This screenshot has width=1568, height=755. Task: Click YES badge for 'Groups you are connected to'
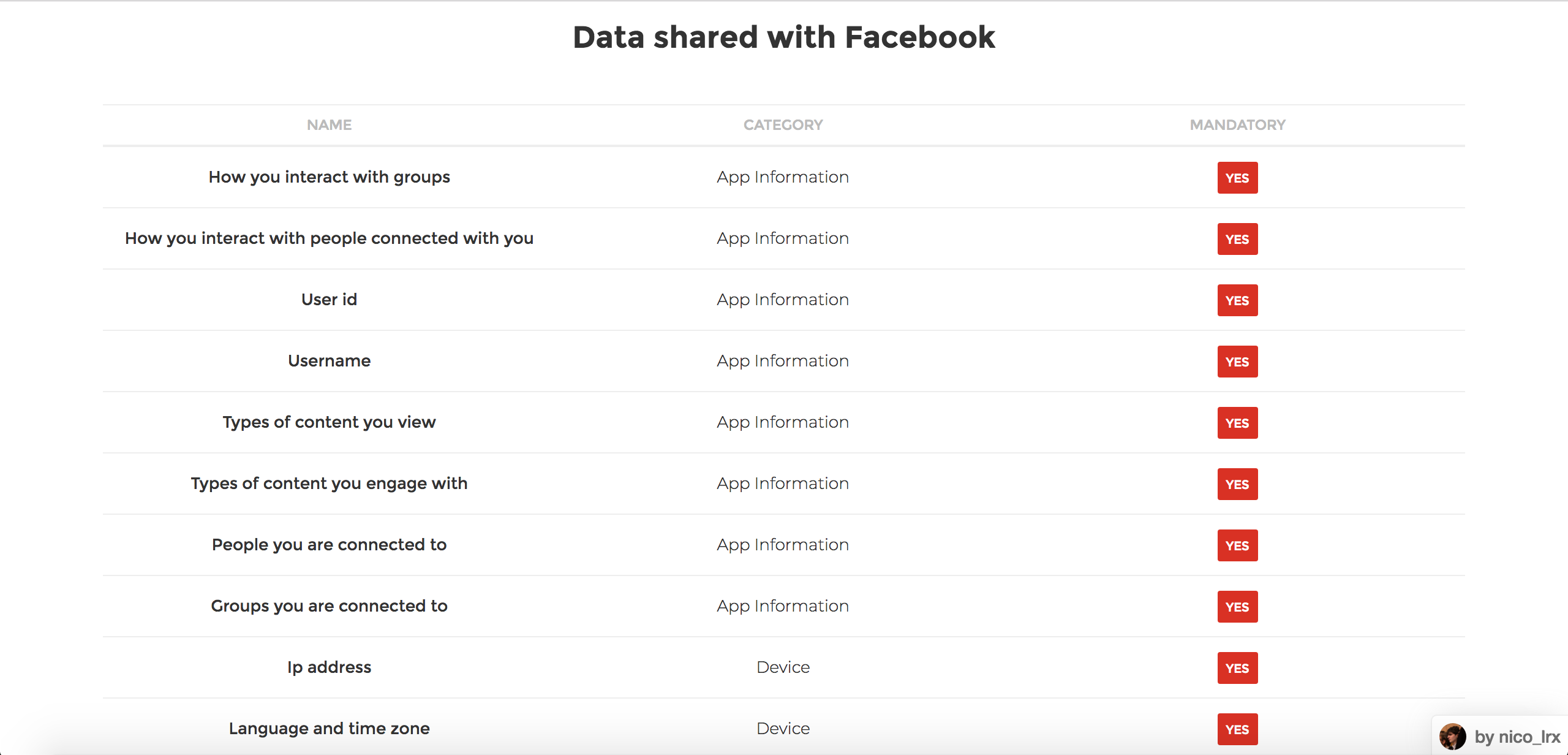tap(1237, 607)
